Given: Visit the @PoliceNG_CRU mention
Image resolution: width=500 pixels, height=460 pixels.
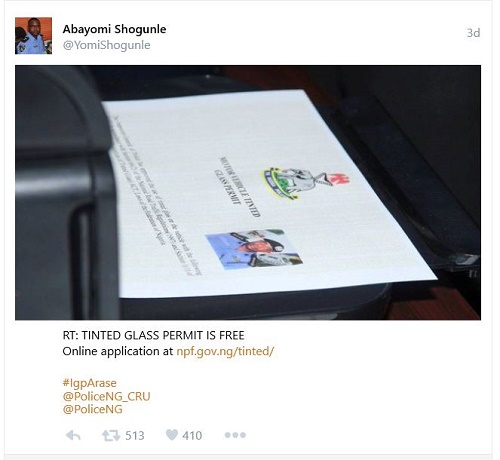Looking at the screenshot, I should pyautogui.click(x=106, y=396).
